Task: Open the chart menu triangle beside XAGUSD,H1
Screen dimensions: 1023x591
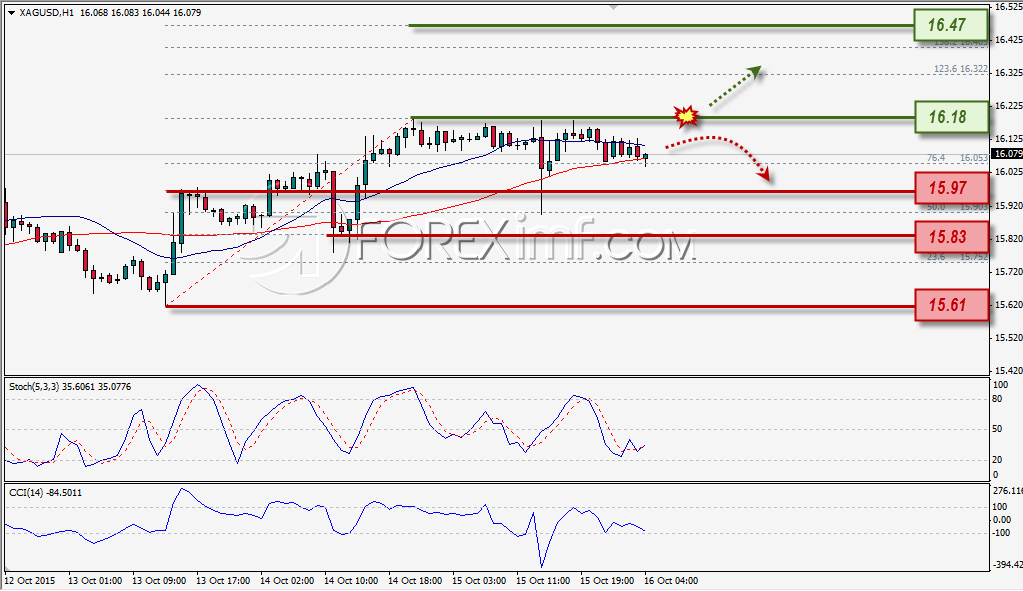Action: [x=11, y=12]
